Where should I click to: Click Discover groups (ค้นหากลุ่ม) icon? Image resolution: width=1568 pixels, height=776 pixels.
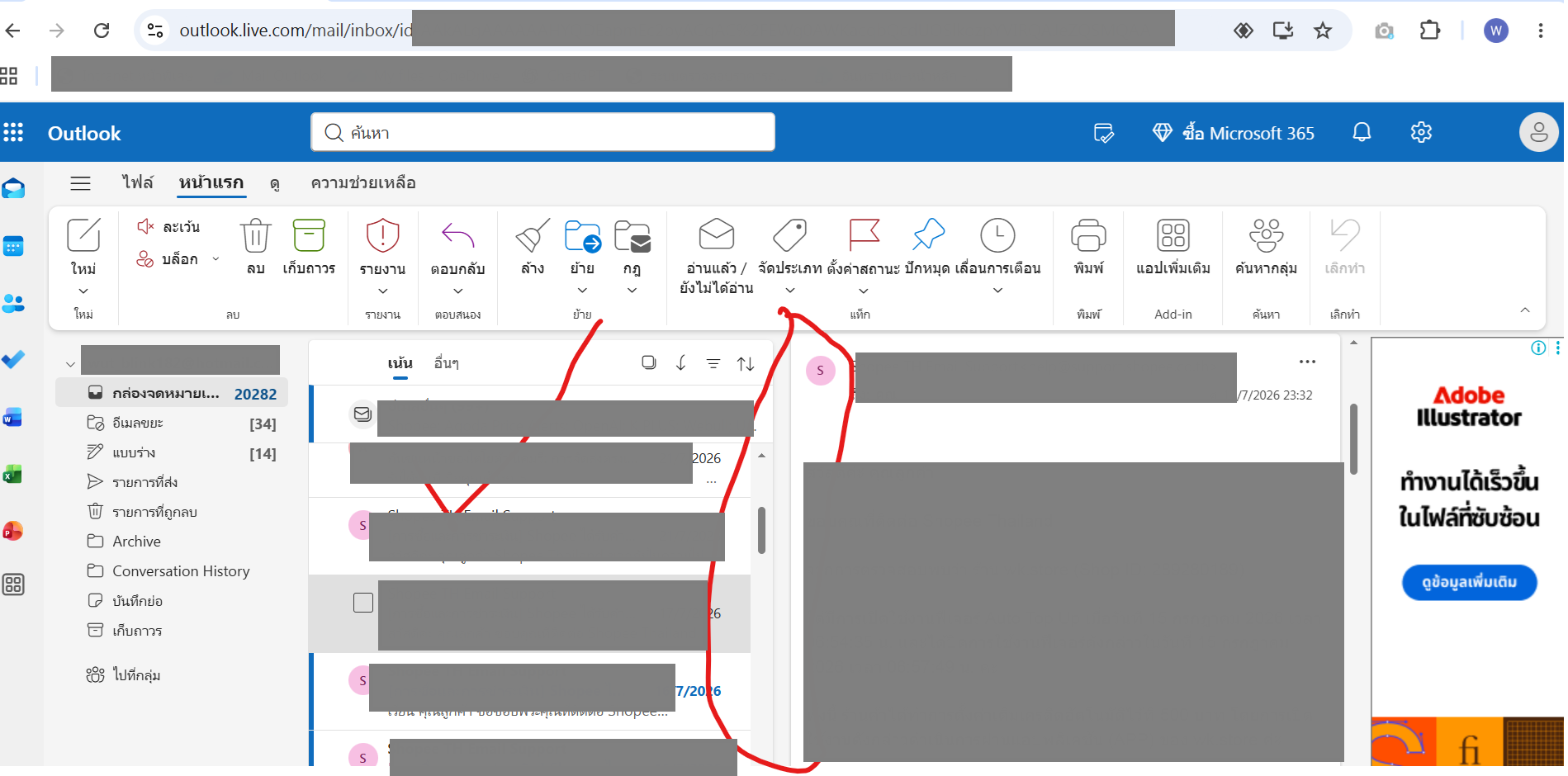(x=1266, y=235)
